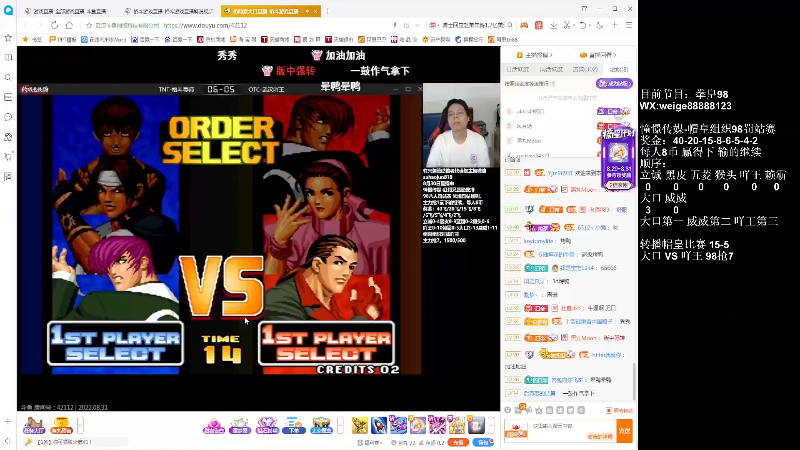Viewport: 800px width, 450px height.
Task: Switch to the 日贡献榜 ranking tab
Action: (518, 69)
